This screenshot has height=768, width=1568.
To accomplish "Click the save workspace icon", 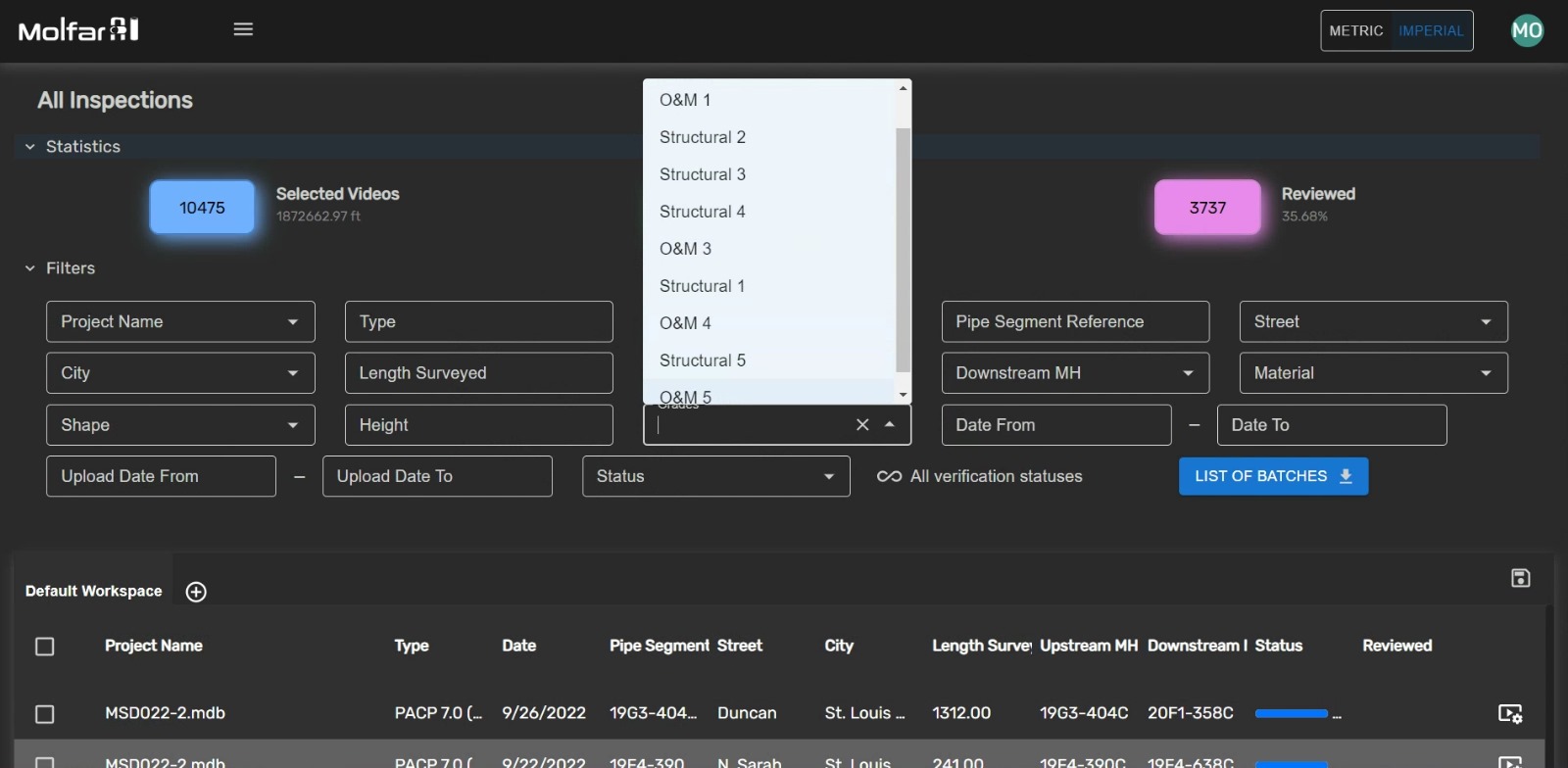I will pyautogui.click(x=1520, y=578).
